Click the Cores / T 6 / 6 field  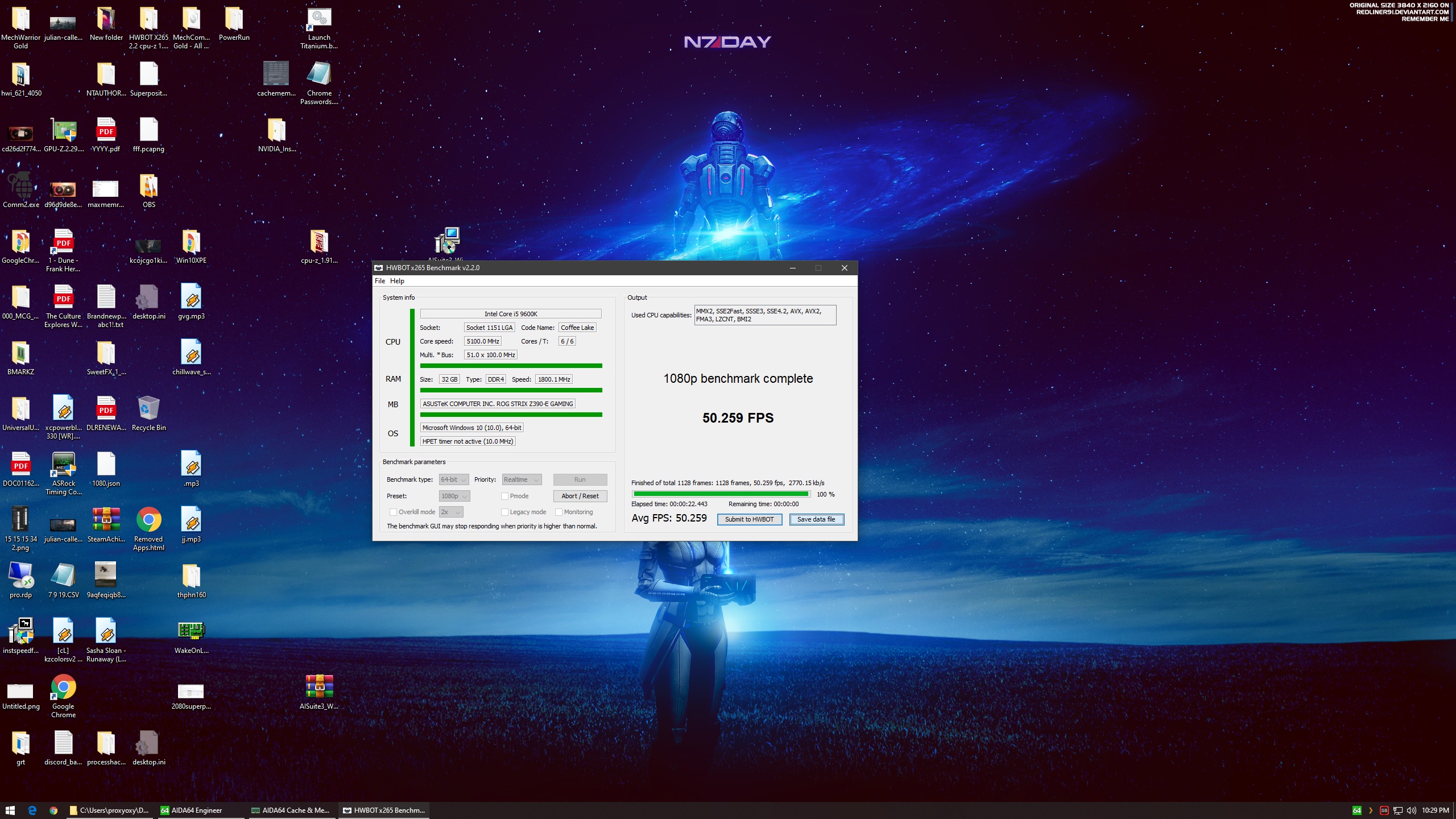pos(567,341)
